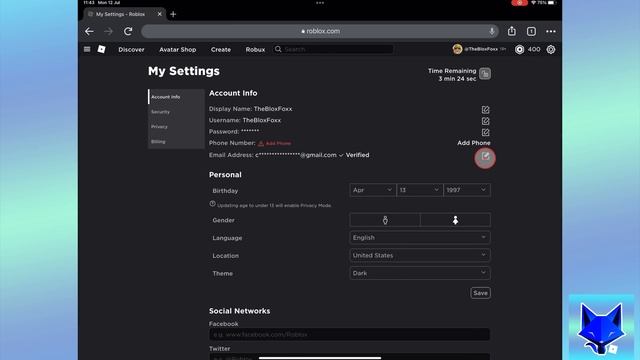This screenshot has width=640, height=360.
Task: Click the Display Name: TheBloxFoxx text
Action: [251, 109]
